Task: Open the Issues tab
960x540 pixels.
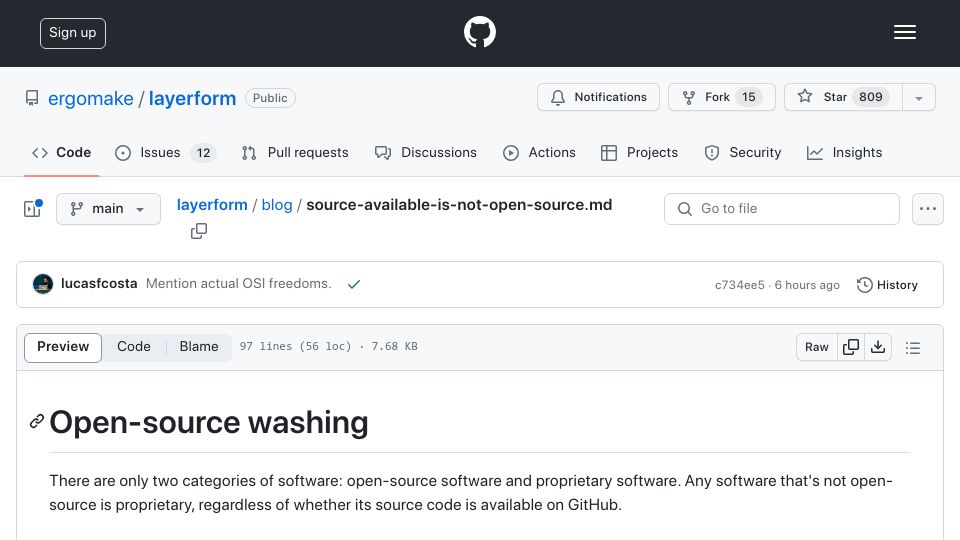Action: (165, 153)
